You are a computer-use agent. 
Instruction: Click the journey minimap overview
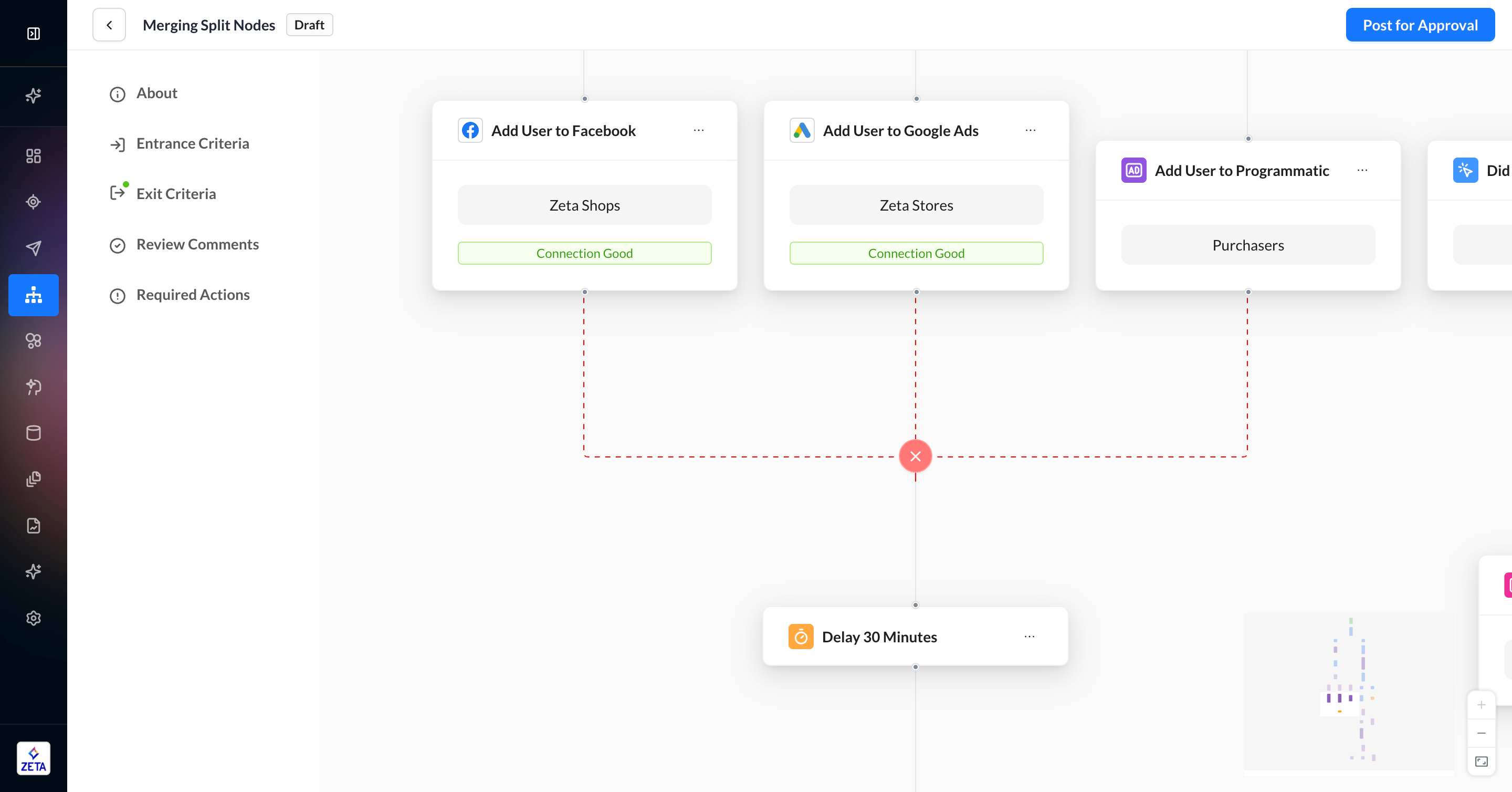click(1349, 692)
